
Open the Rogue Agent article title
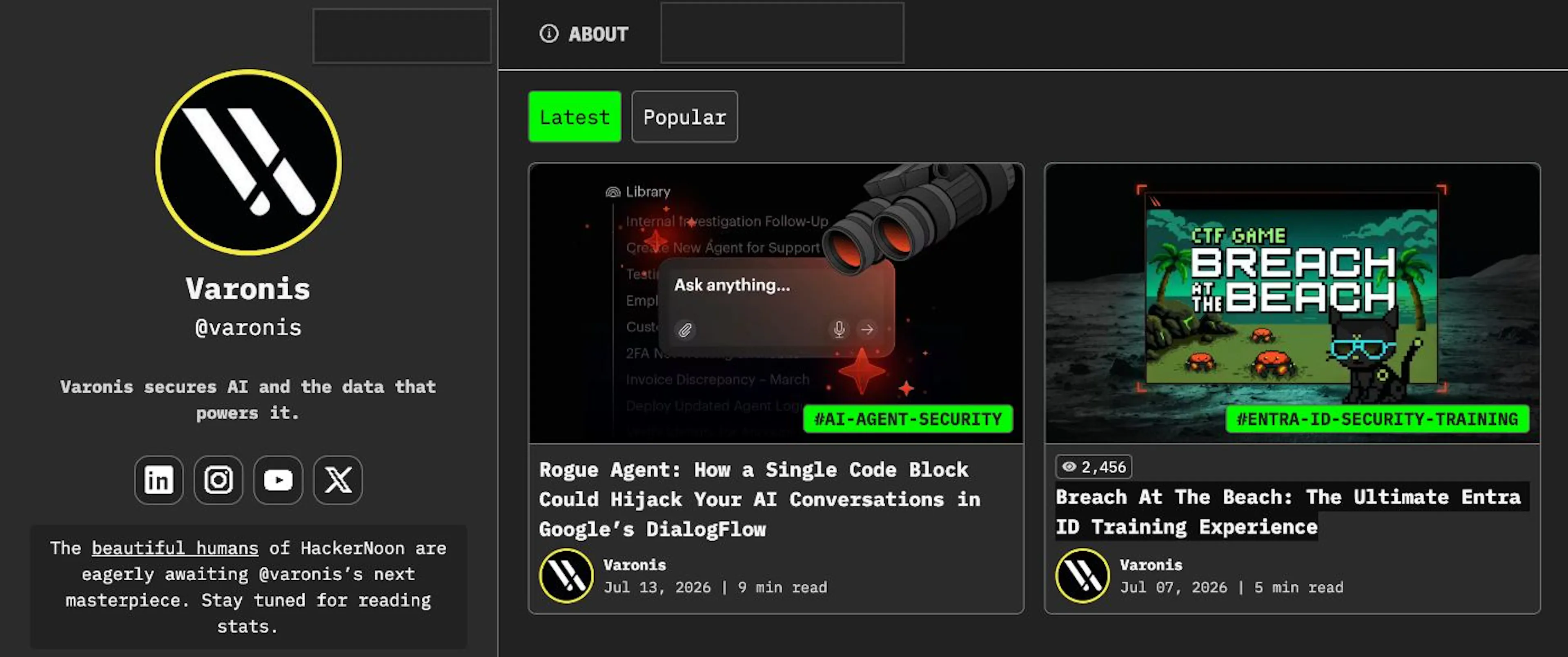point(759,499)
